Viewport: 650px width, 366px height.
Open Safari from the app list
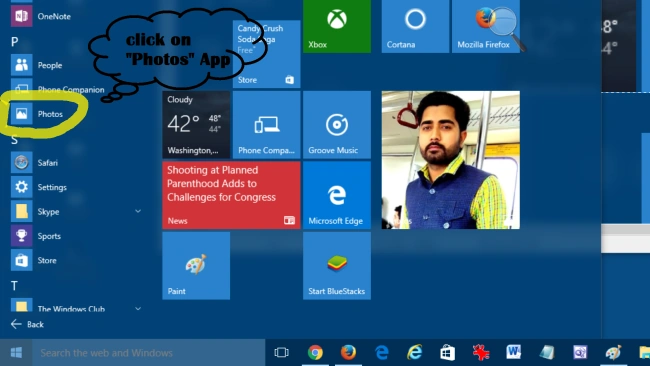click(x=35, y=162)
